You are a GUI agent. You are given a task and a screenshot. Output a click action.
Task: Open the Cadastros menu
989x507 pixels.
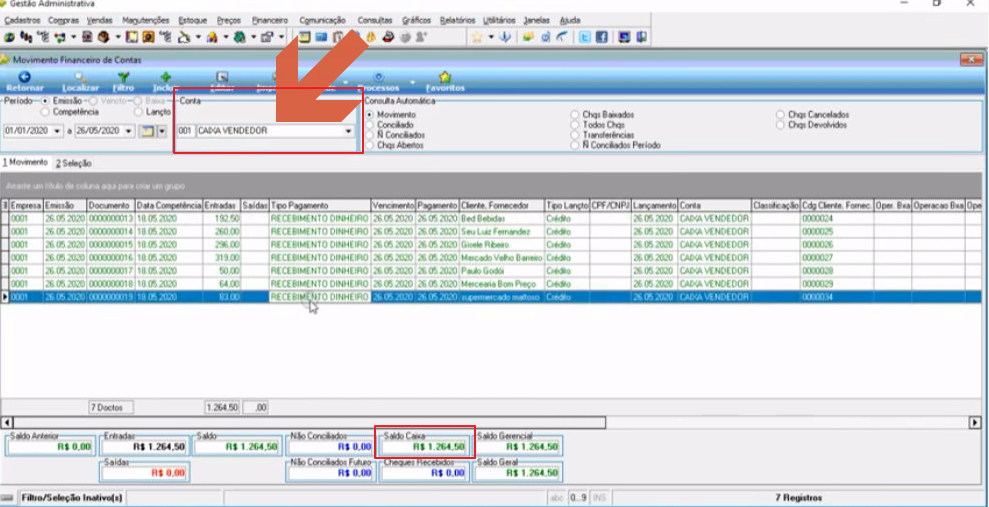pyautogui.click(x=22, y=20)
